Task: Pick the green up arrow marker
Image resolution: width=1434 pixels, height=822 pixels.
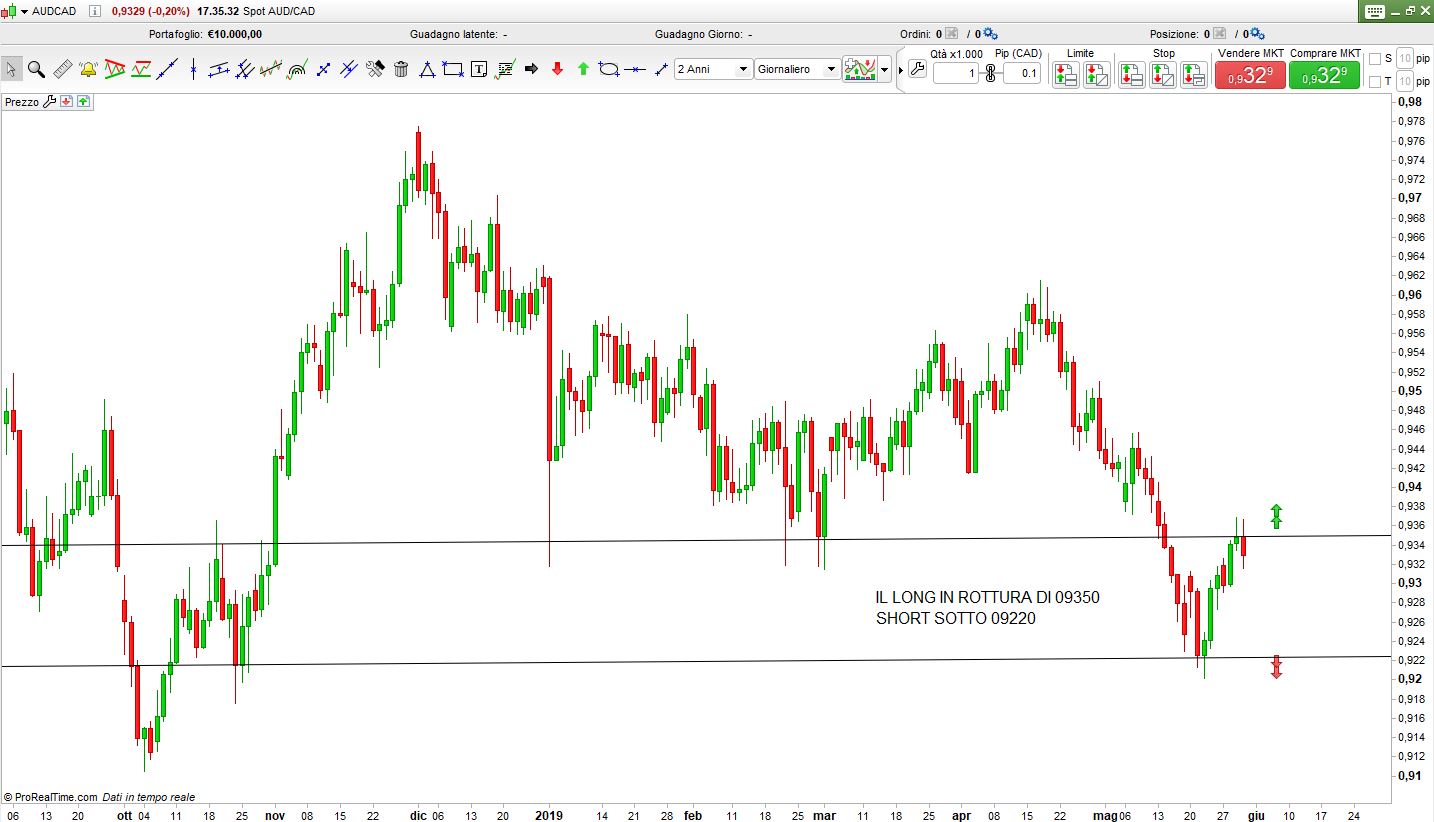Action: (583, 69)
